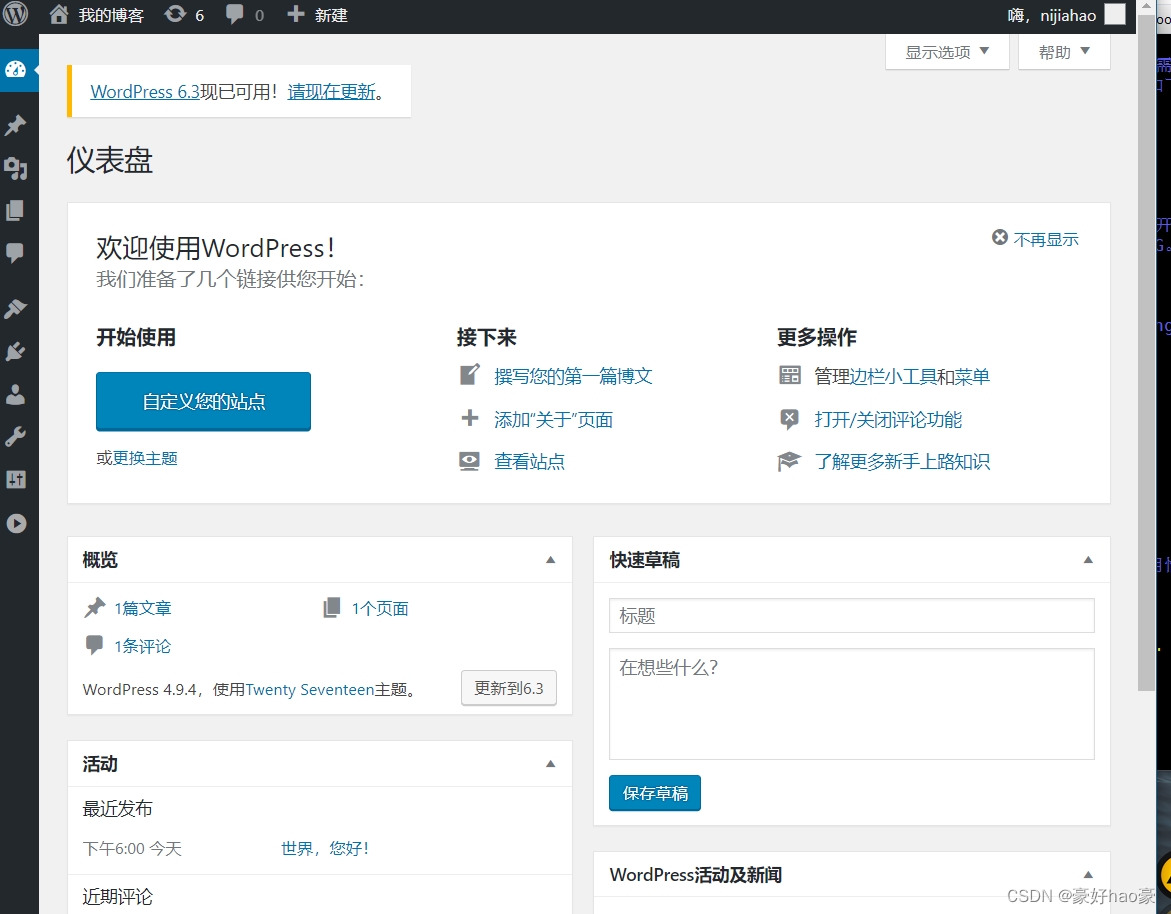Click the home icon for 我的博客
Screen dimensions: 1171x914
[x=59, y=14]
